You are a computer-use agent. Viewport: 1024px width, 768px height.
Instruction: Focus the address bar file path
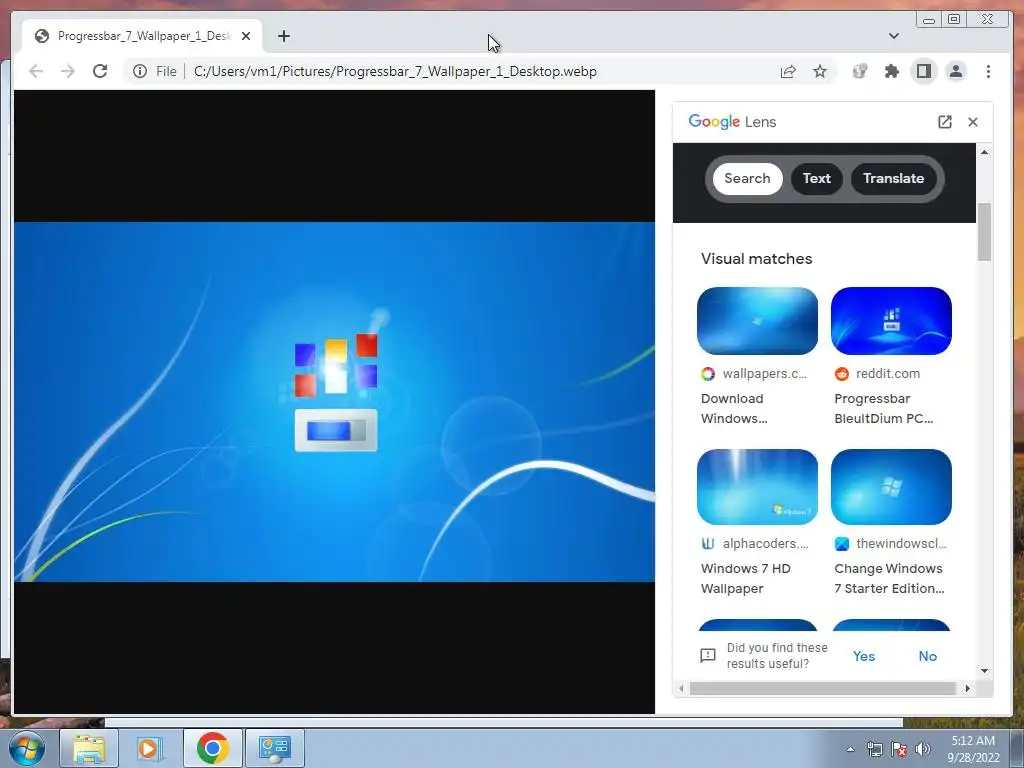coord(394,71)
